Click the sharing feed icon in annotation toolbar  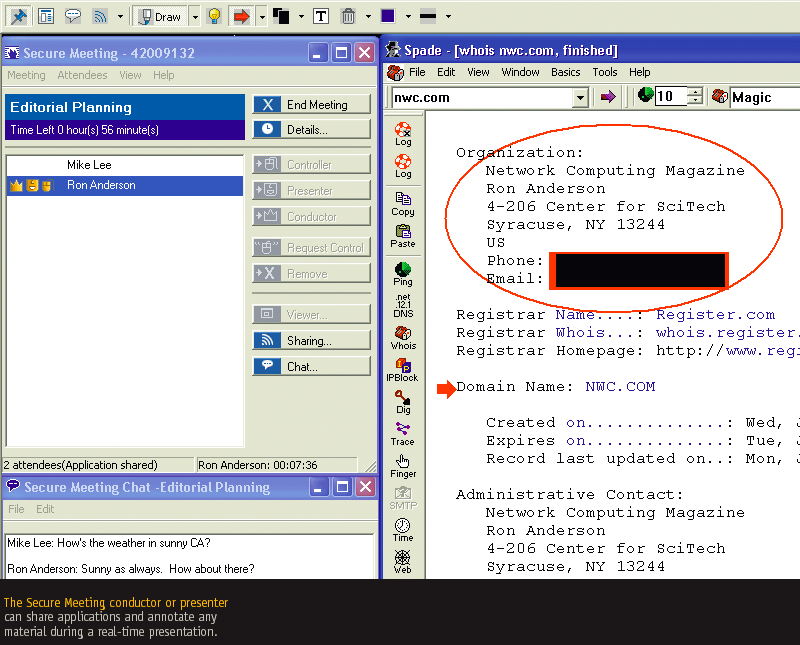tap(100, 16)
